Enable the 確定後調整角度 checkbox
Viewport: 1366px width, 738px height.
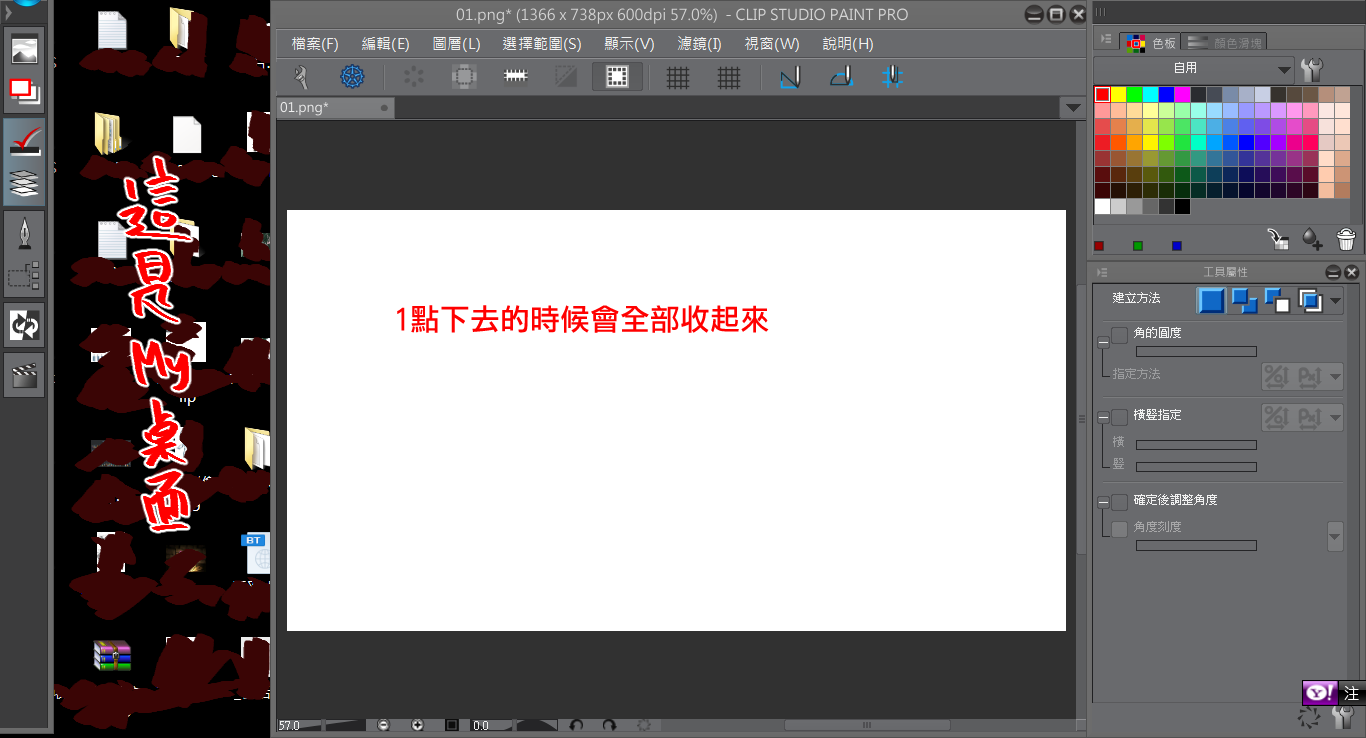click(1120, 500)
